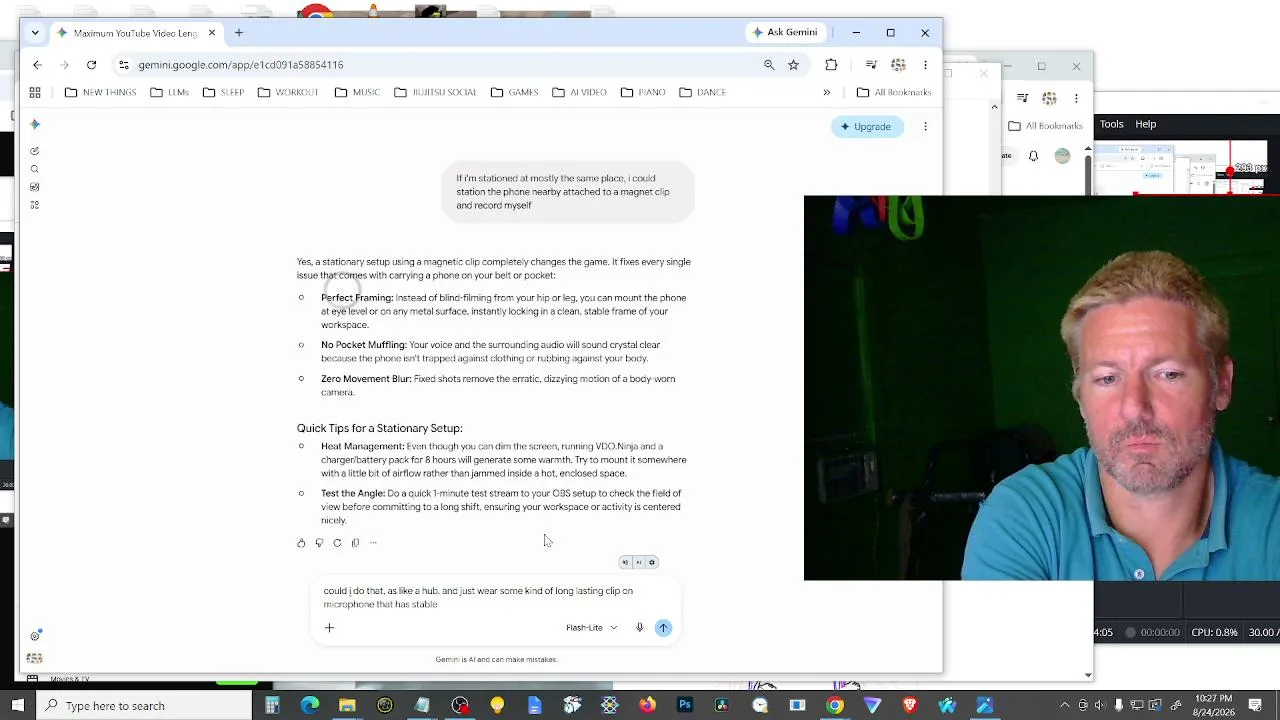
Task: Open the PIANO bookmark folder
Action: pos(642,92)
